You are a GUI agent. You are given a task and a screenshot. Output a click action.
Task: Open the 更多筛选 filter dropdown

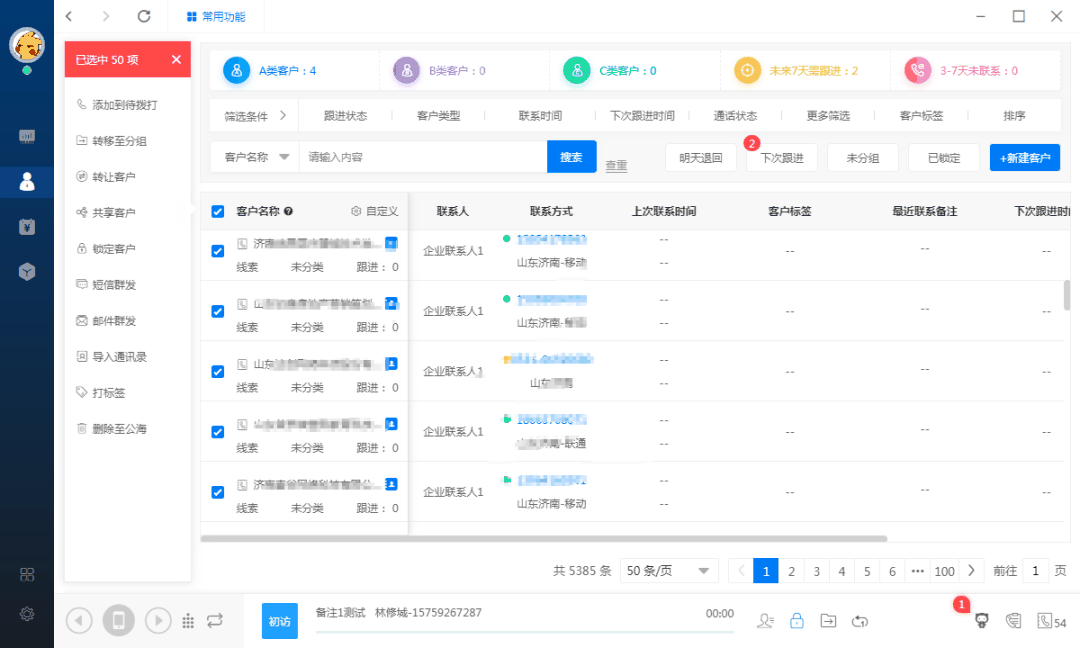(x=828, y=116)
